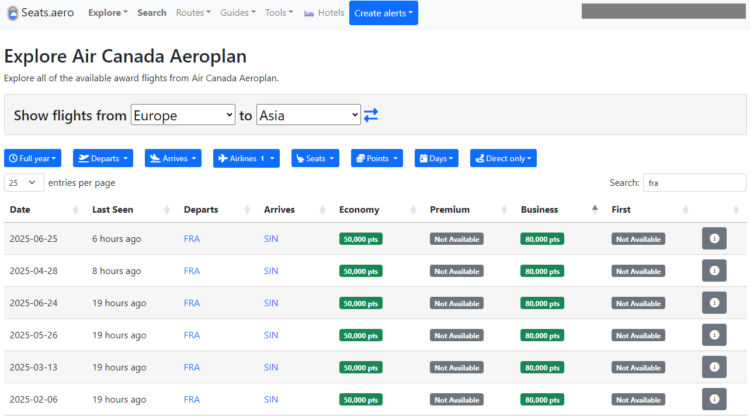Screen dimensions: 750x416
Task: Open the Guides menu in navbar
Action: click(238, 13)
